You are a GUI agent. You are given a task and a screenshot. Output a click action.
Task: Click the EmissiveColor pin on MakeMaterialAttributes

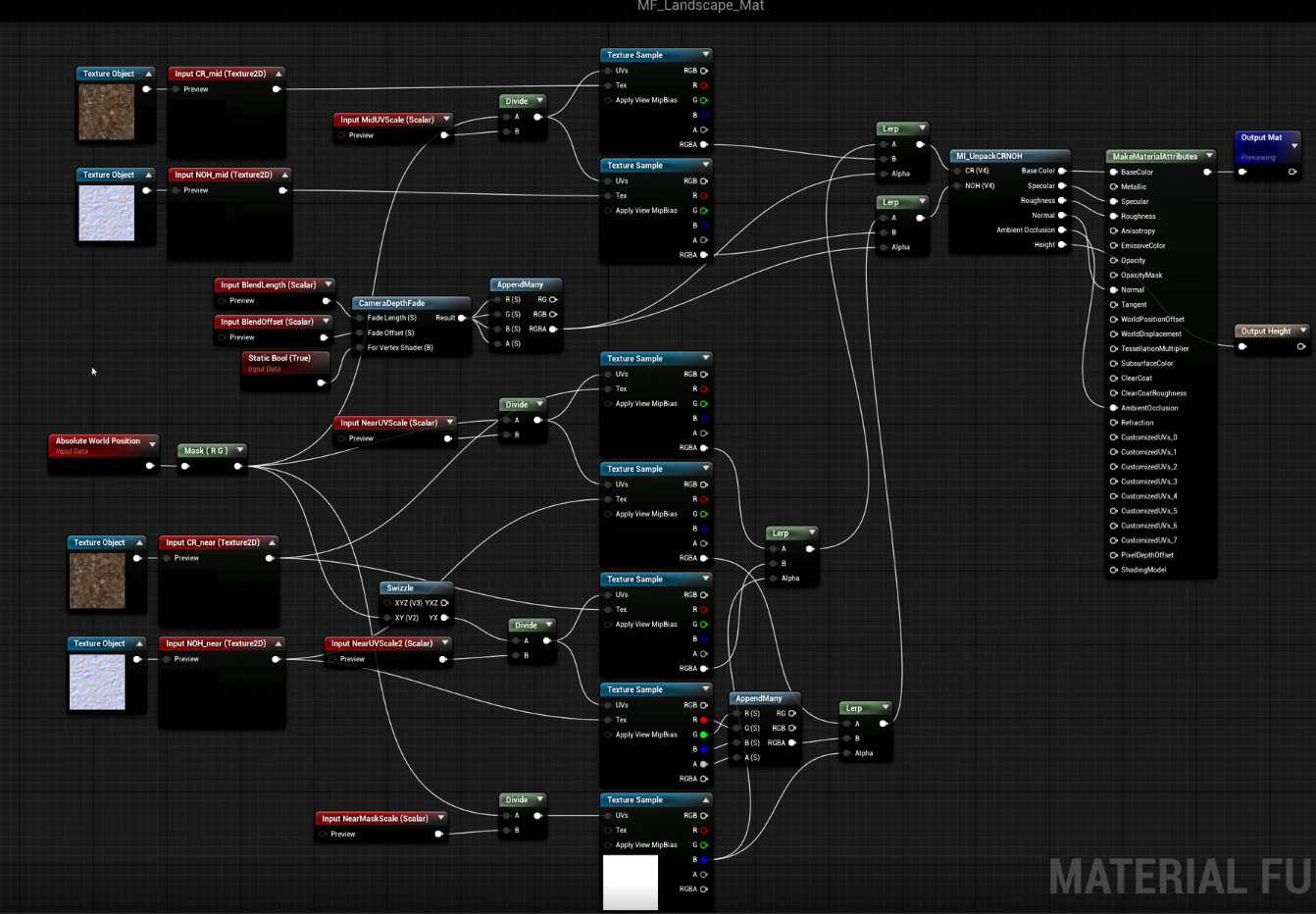[1114, 245]
